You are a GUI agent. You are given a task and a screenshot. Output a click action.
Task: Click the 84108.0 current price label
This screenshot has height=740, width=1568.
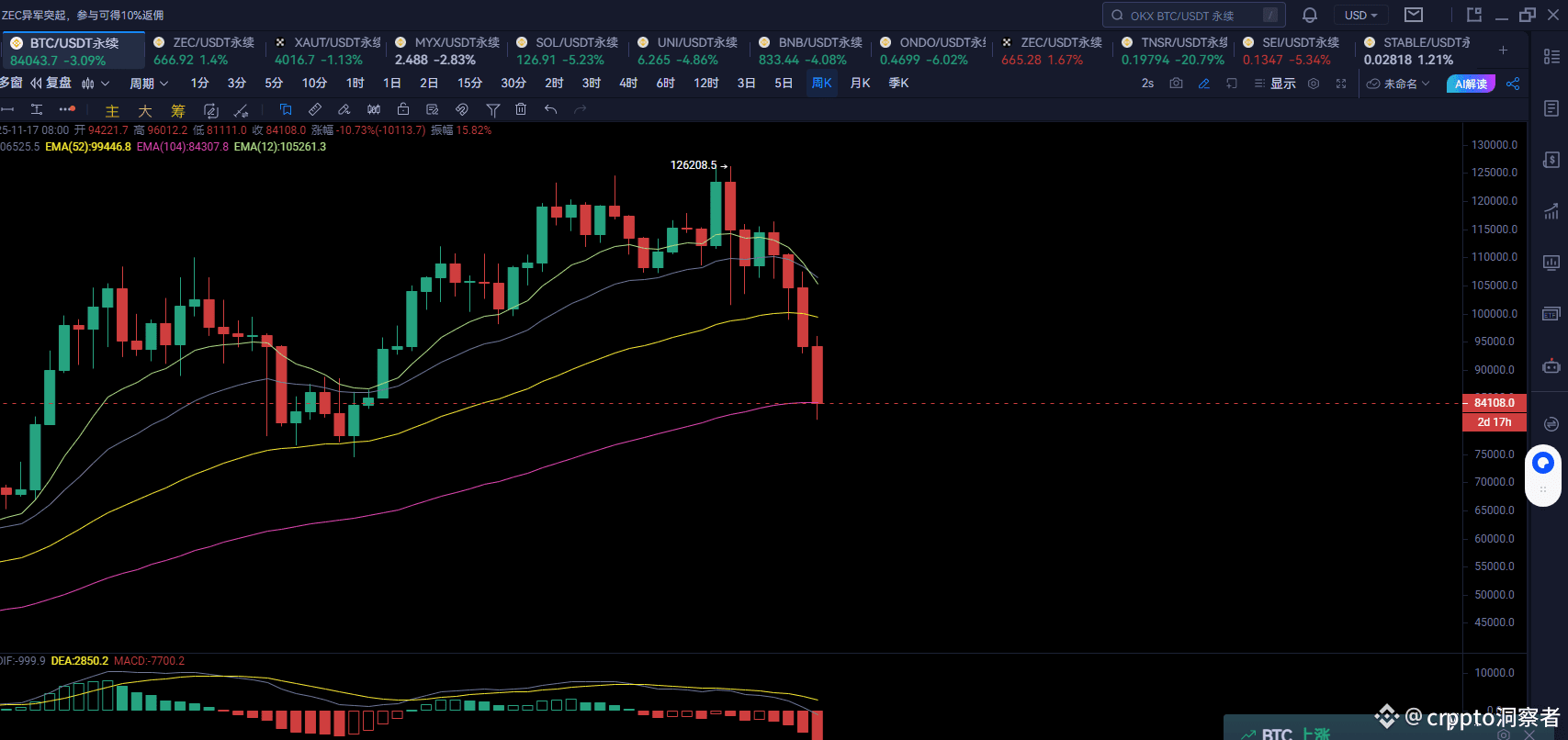point(1495,402)
